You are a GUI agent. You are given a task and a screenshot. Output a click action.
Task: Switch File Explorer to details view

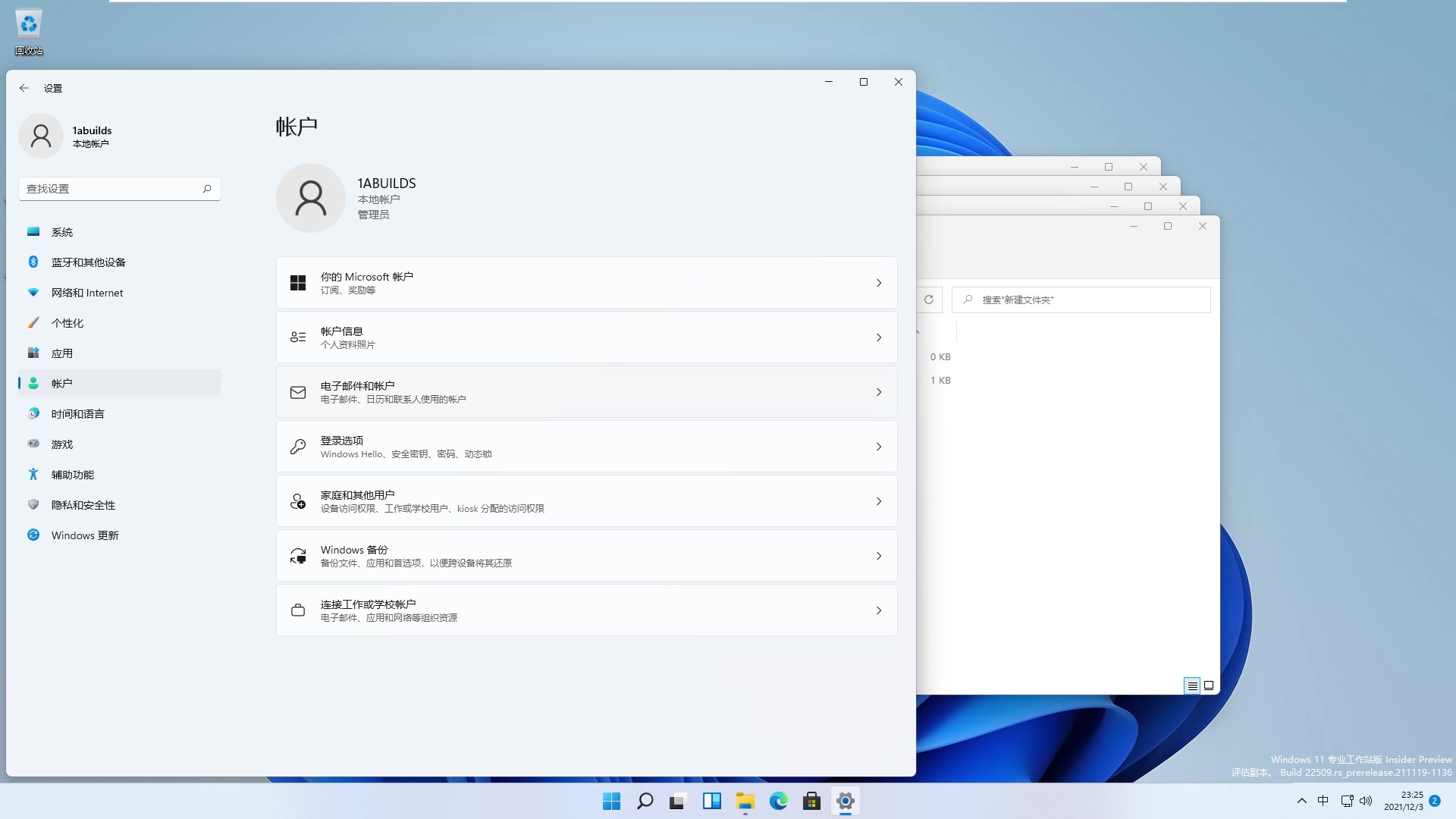pyautogui.click(x=1192, y=686)
